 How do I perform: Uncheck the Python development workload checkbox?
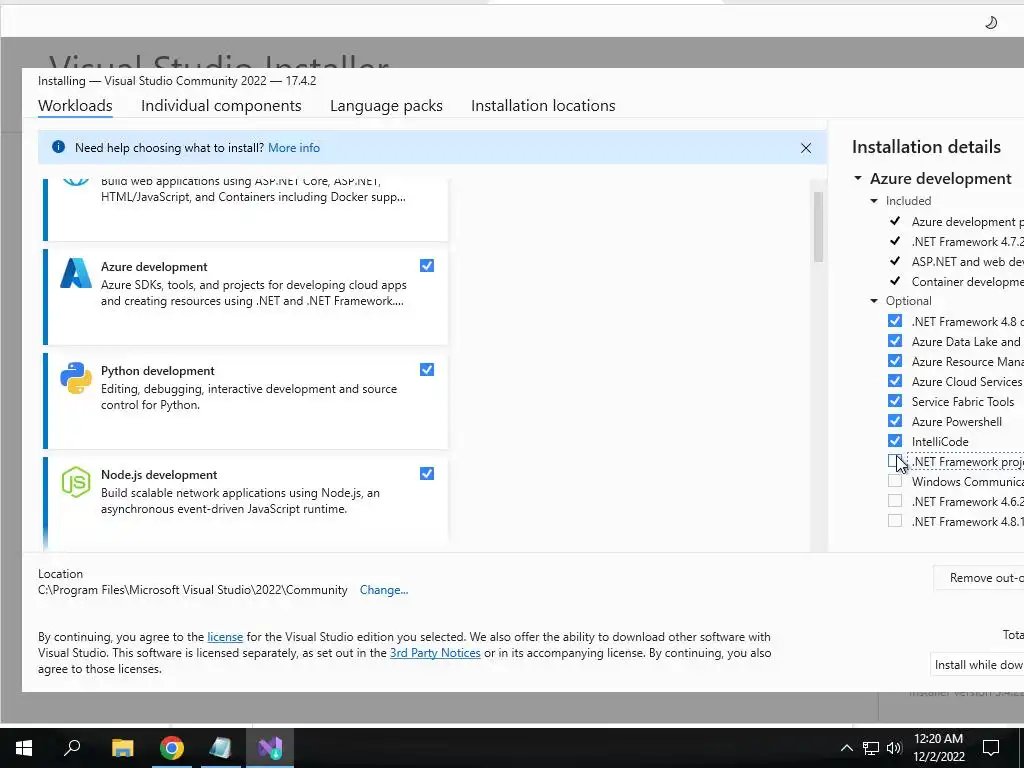pos(427,370)
